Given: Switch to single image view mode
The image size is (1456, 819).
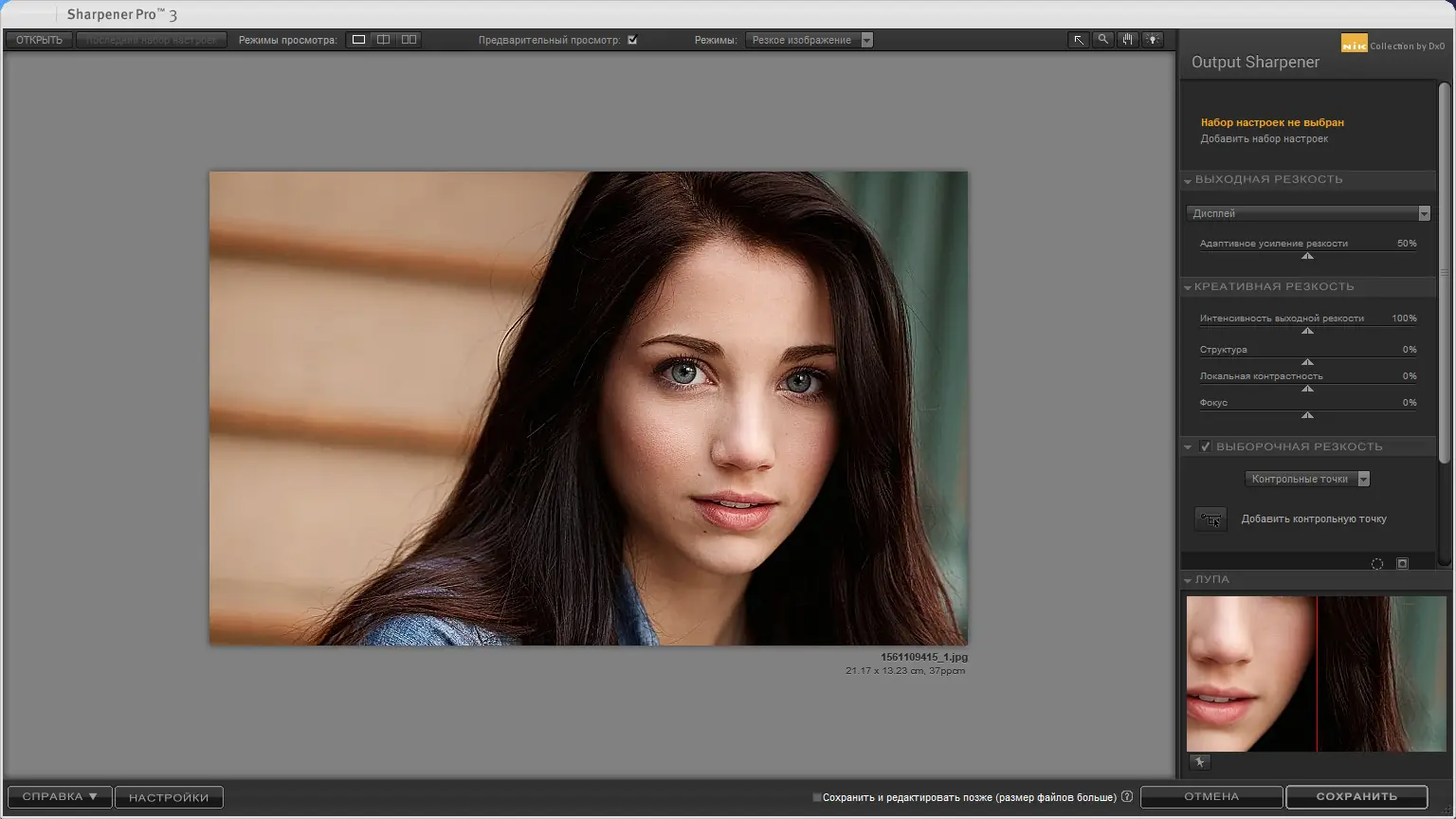Looking at the screenshot, I should point(358,40).
